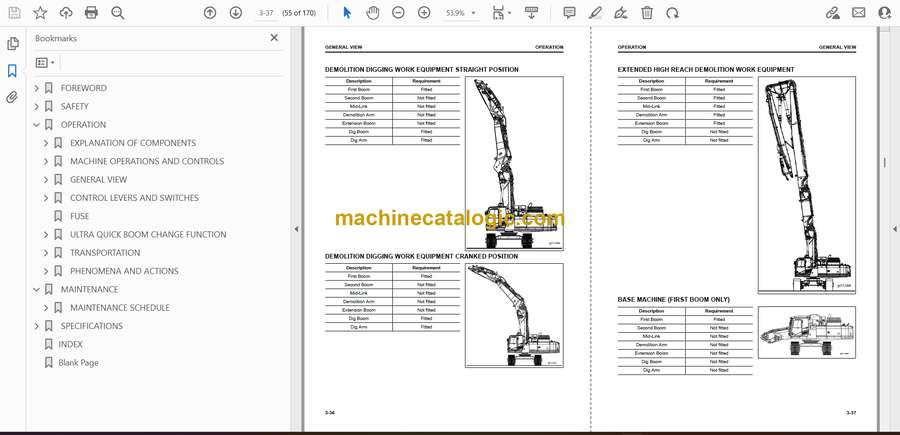Select the SPECIFICATIONS bookmark label
The width and height of the screenshot is (900, 435).
(92, 326)
